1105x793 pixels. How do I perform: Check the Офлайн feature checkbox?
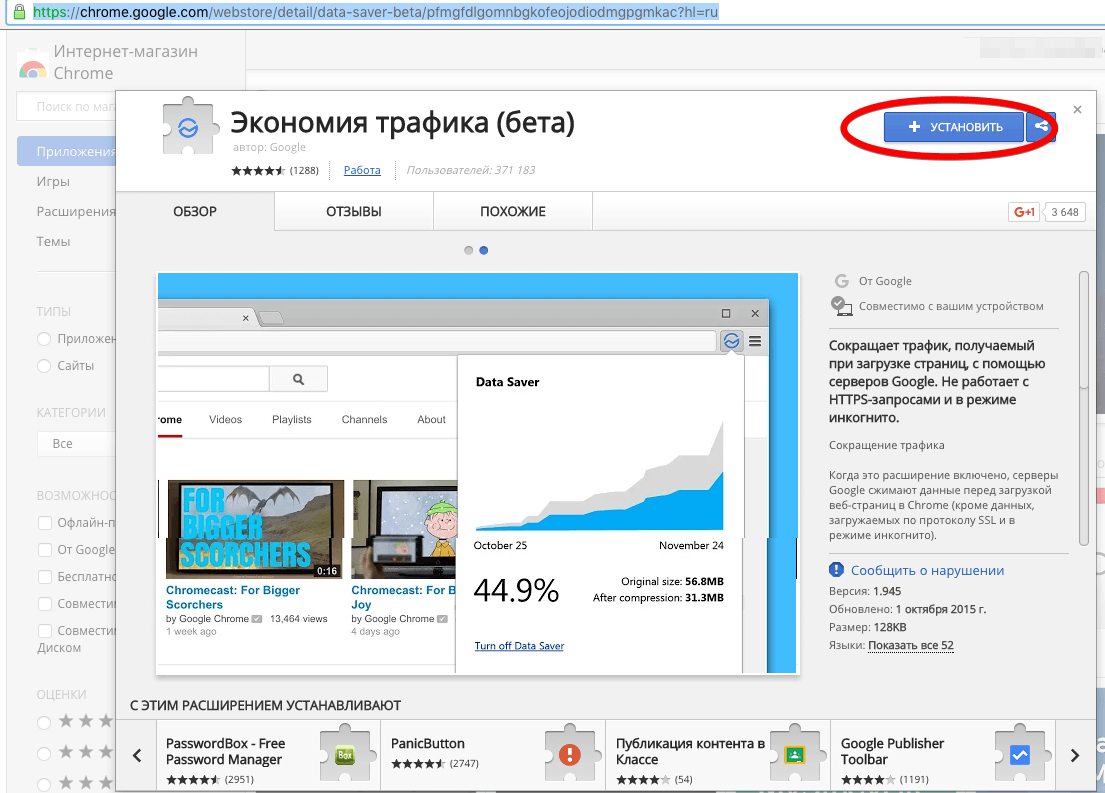45,523
